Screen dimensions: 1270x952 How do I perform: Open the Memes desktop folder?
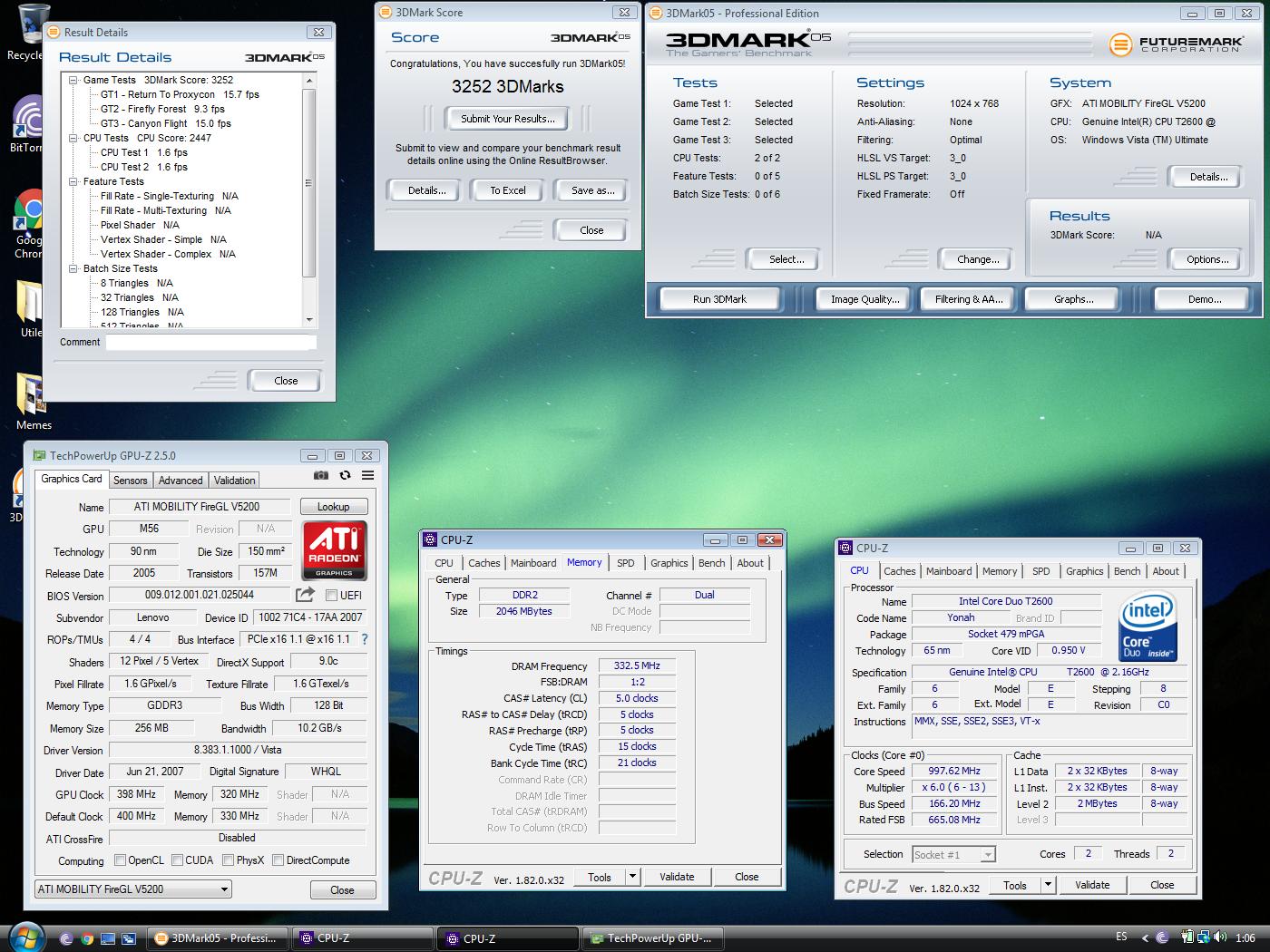(34, 401)
